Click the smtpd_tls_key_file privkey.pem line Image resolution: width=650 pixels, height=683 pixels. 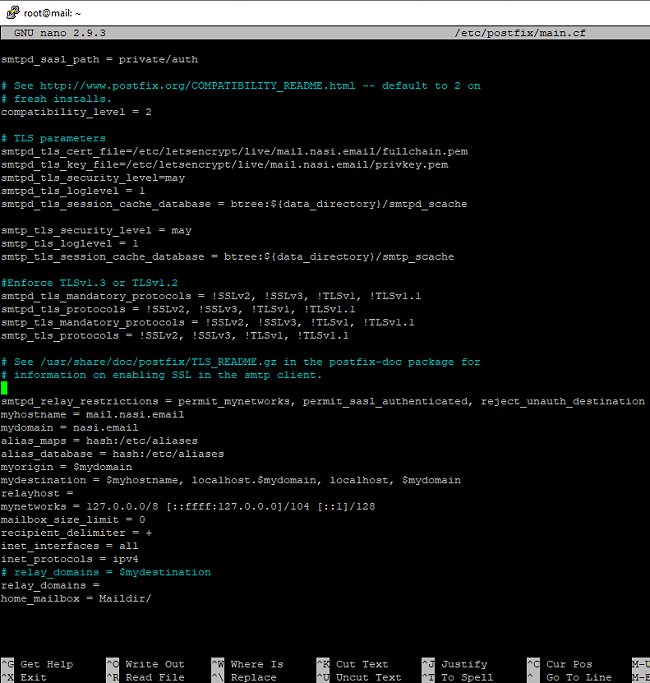coord(224,165)
